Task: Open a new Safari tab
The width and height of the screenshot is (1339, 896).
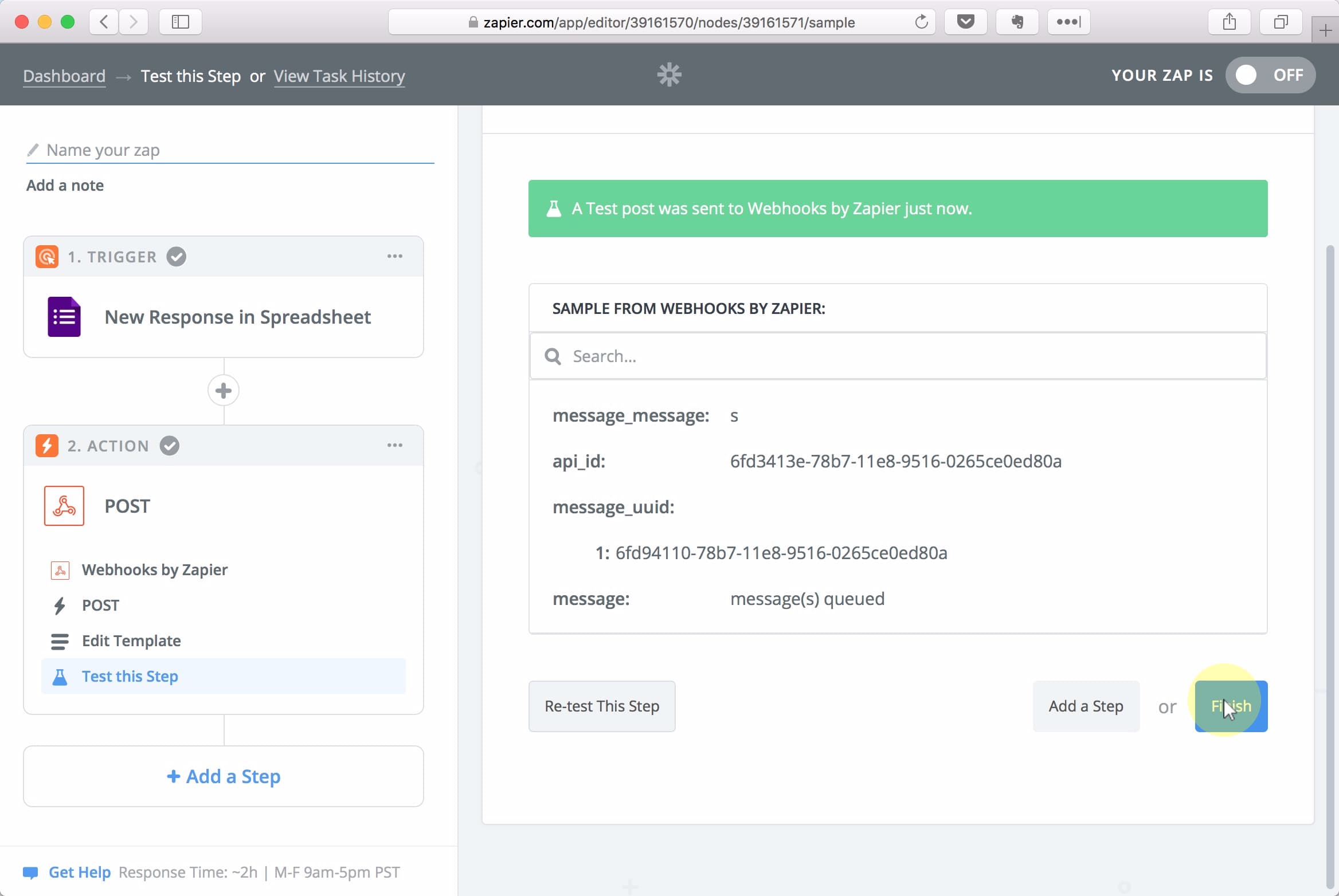Action: pyautogui.click(x=1325, y=30)
